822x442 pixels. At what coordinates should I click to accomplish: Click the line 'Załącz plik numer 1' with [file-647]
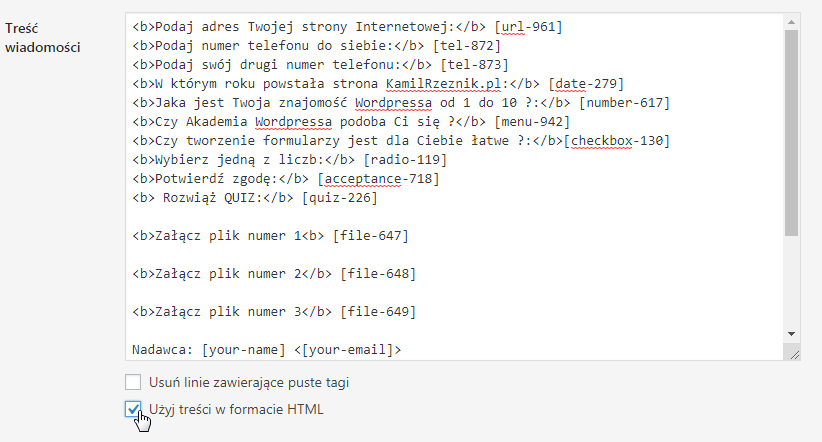point(270,236)
